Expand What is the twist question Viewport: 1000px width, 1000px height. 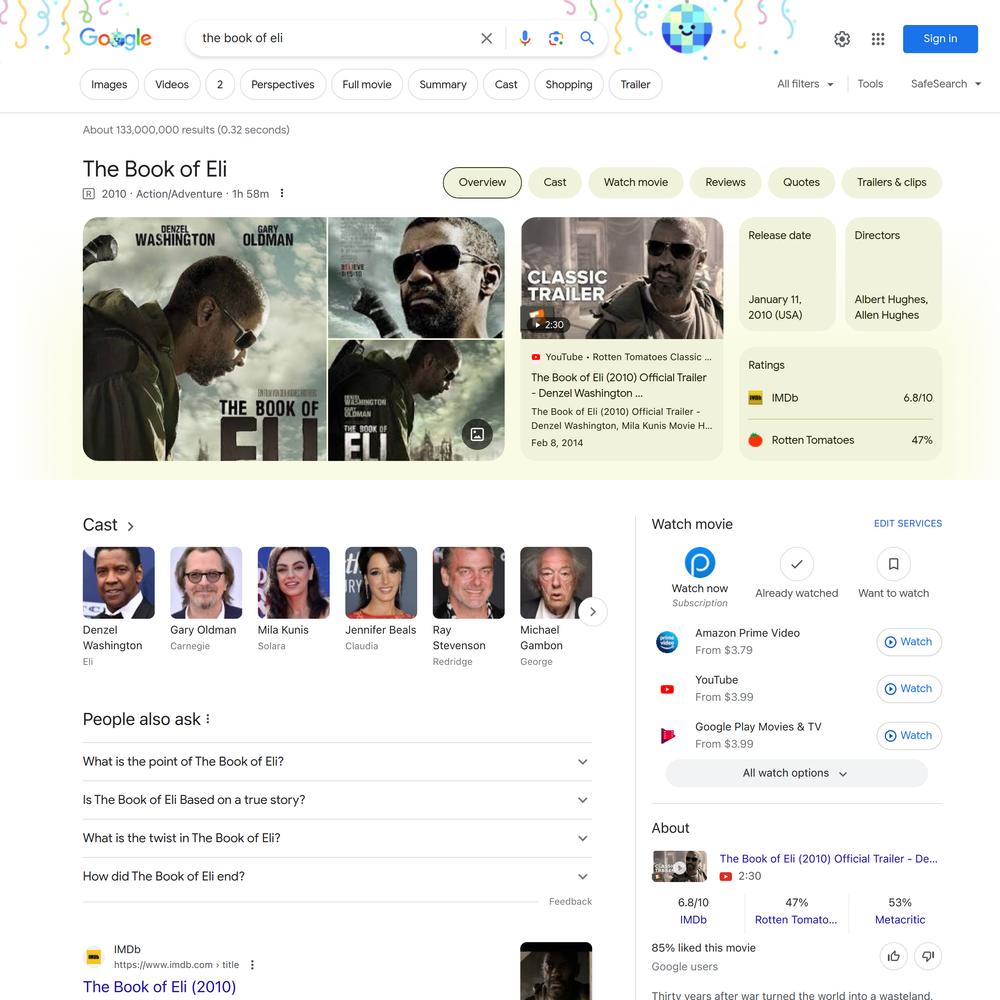click(337, 838)
